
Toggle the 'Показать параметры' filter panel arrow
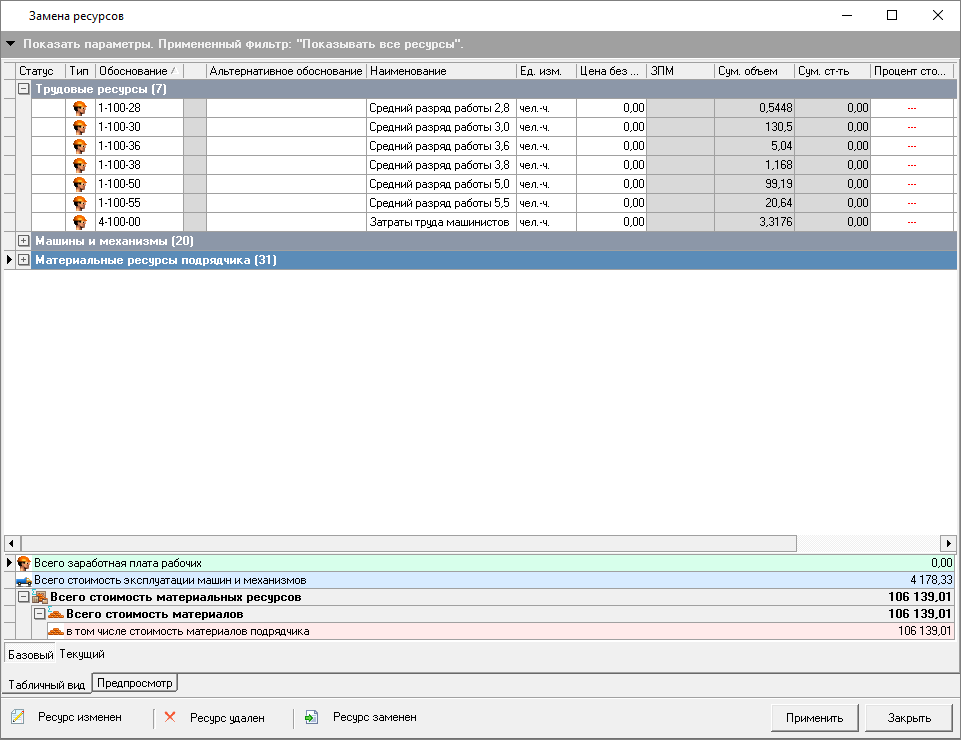pos(10,44)
